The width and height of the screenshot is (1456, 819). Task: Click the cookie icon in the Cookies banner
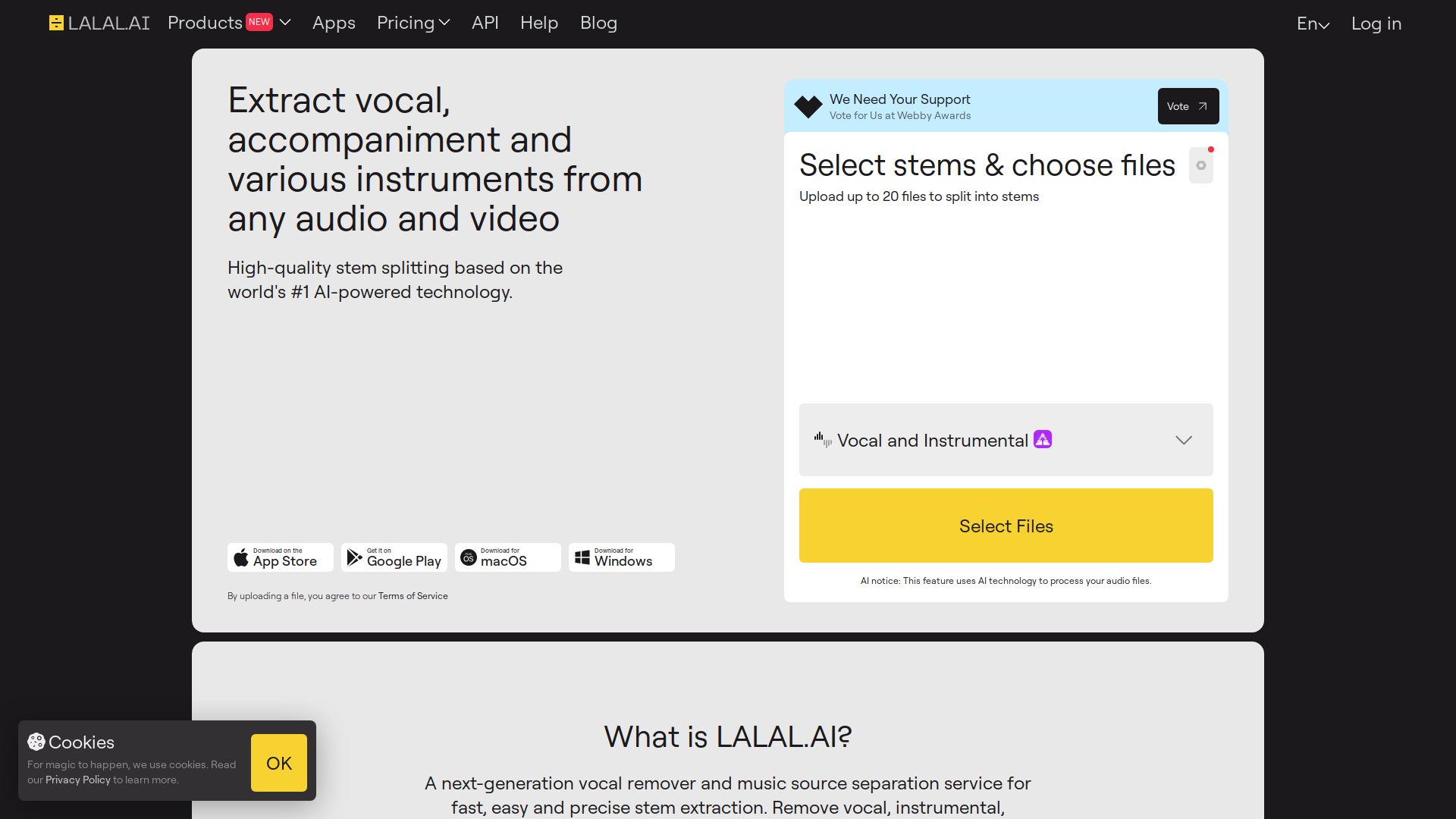tap(36, 742)
